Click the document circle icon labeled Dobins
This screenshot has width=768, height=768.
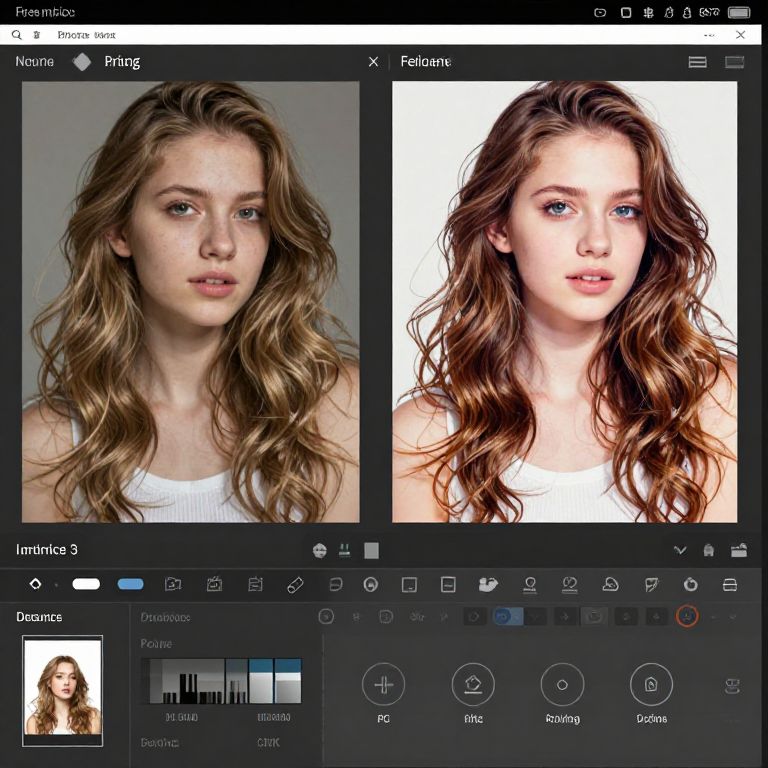[x=651, y=685]
